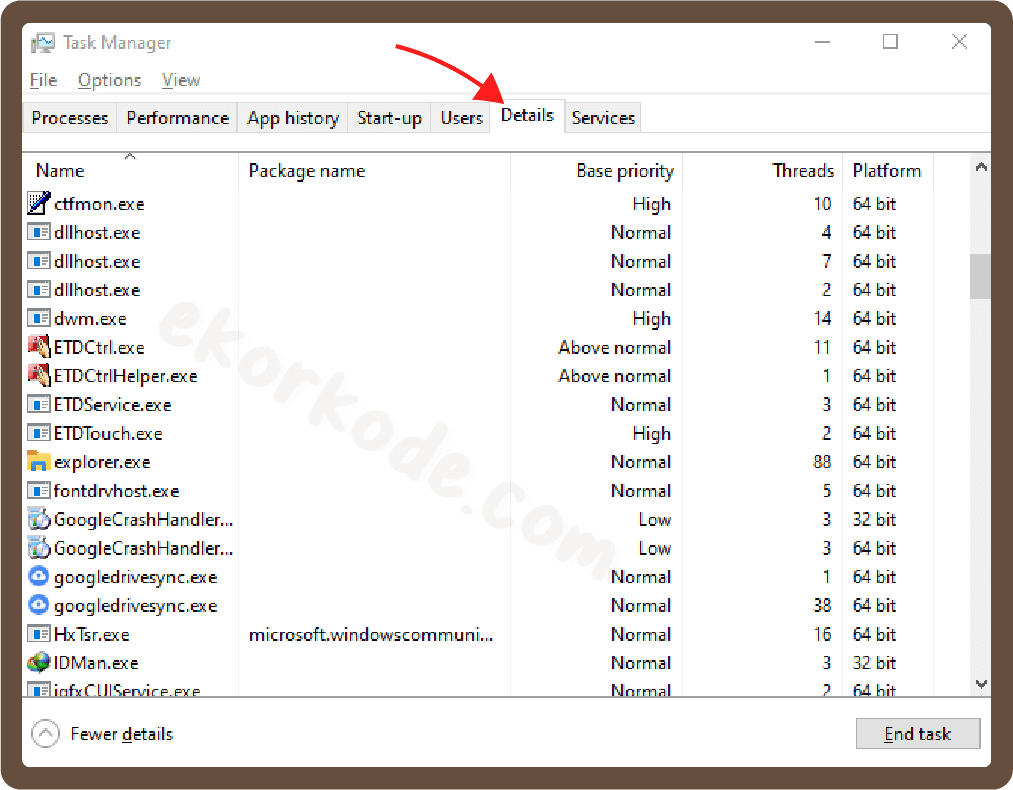Switch to the Performance tab
This screenshot has height=790, width=1013.
pos(178,118)
